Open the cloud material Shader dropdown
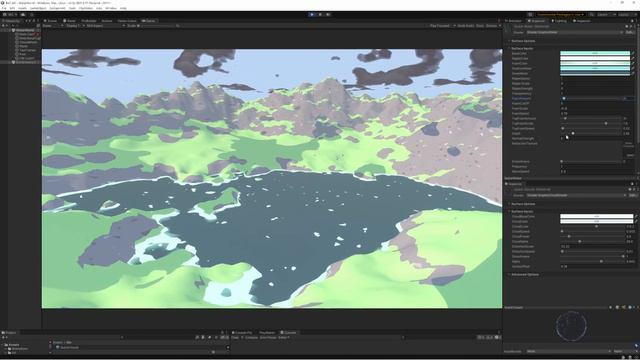The image size is (640, 360). (575, 196)
